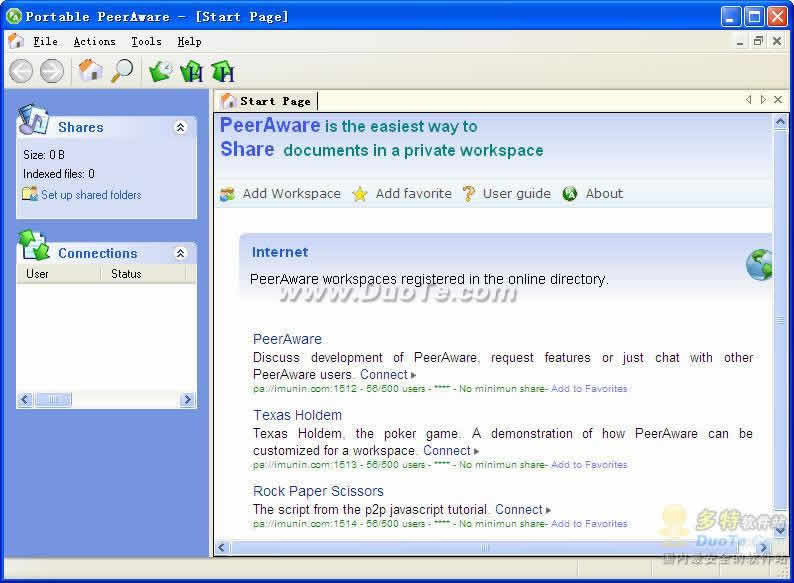This screenshot has width=794, height=583.
Task: Connect to the PeerAware workspace
Action: pos(388,374)
